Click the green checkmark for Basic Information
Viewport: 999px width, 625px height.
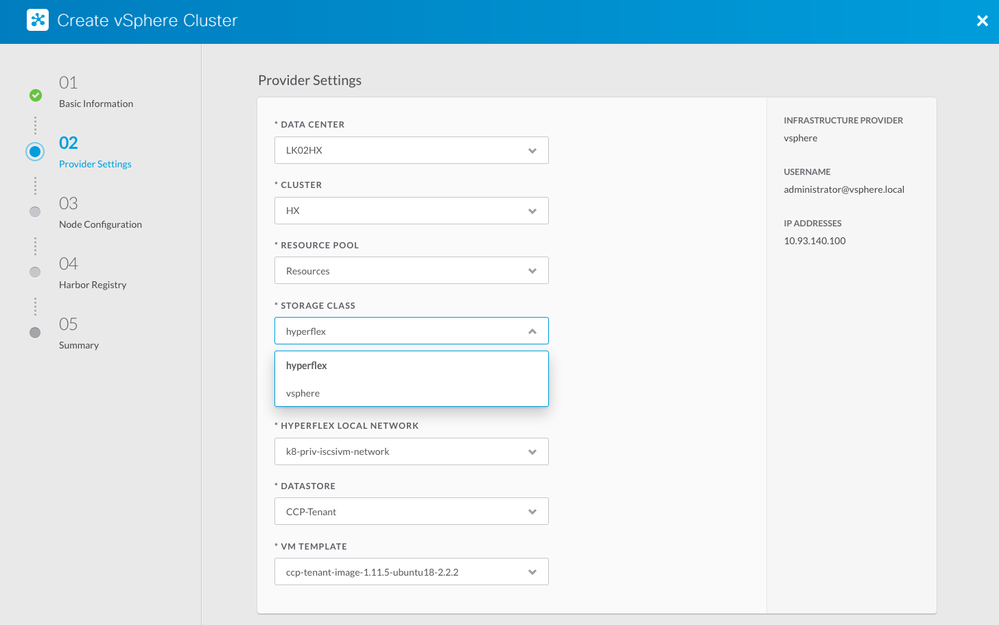36,96
